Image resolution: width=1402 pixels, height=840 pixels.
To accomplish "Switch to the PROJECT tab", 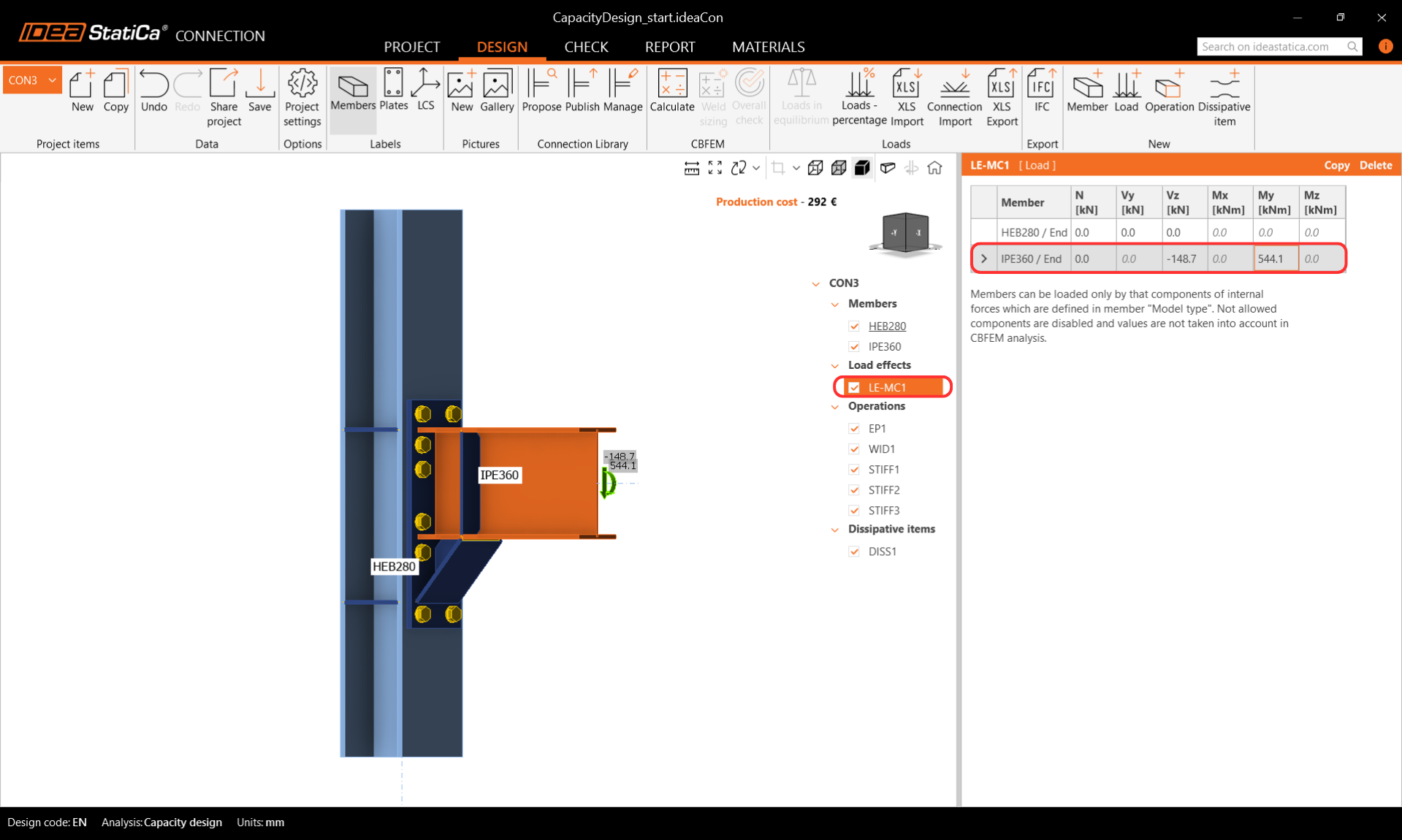I will coord(412,47).
